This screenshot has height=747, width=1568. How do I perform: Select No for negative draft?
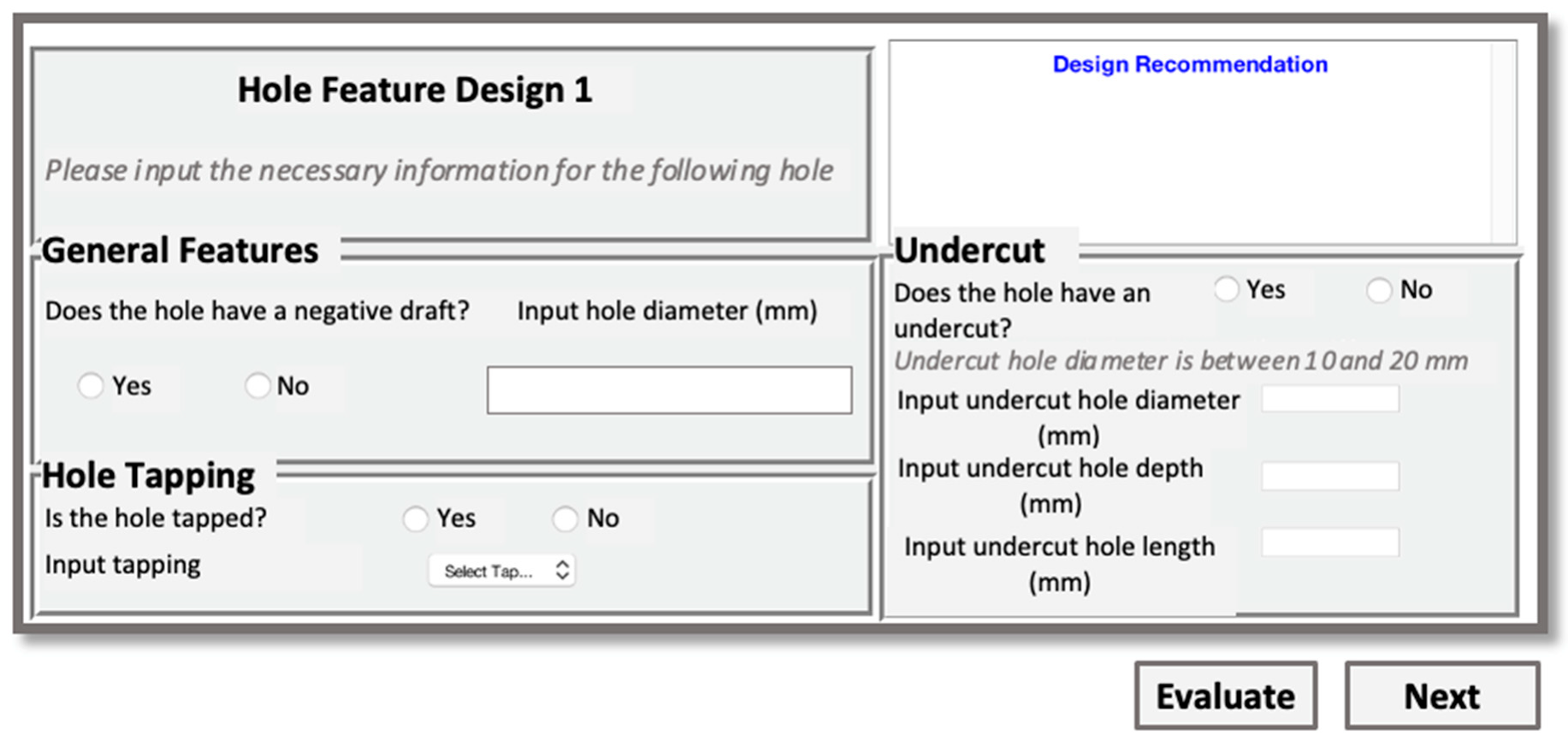[x=257, y=386]
